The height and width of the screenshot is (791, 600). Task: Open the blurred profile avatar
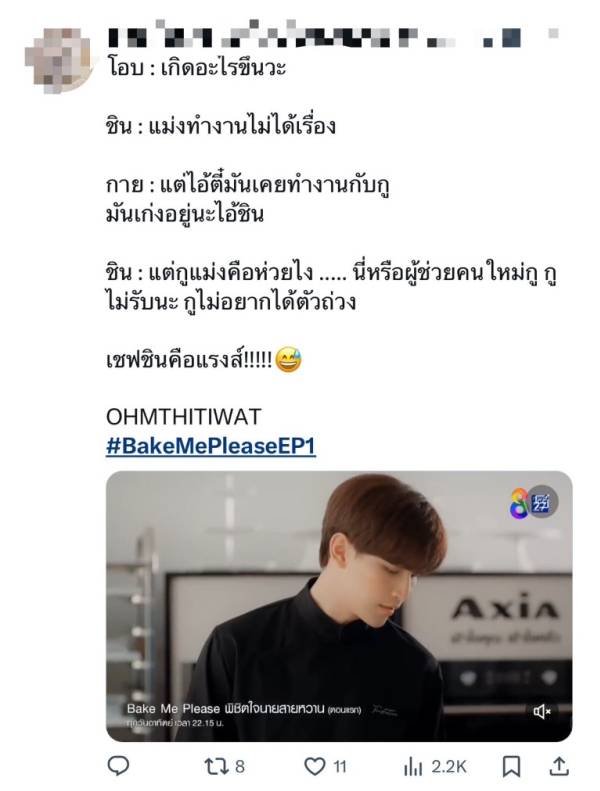58,61
